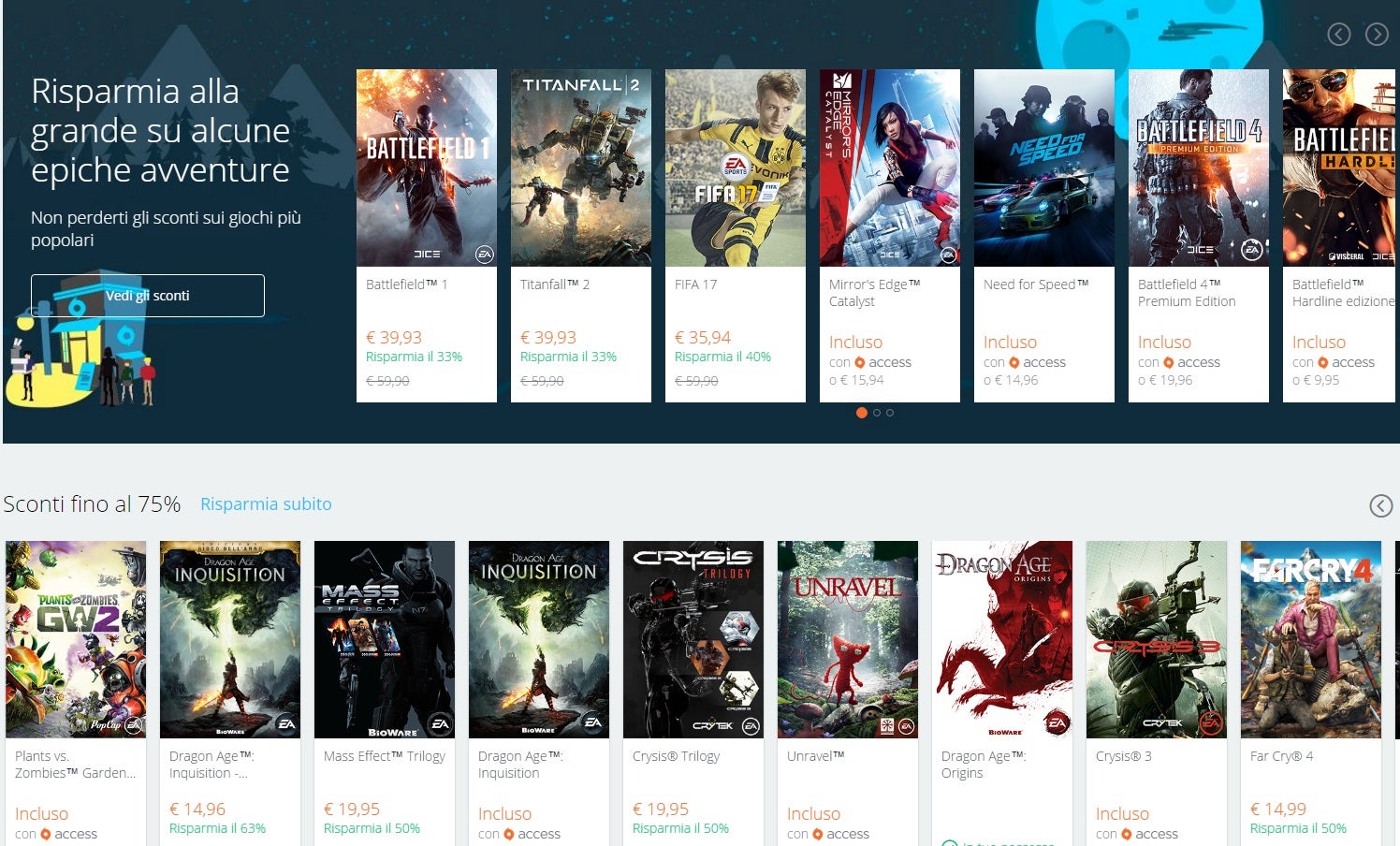The width and height of the screenshot is (1400, 846).
Task: Open the Crysis Trilogy cover art
Action: click(693, 639)
